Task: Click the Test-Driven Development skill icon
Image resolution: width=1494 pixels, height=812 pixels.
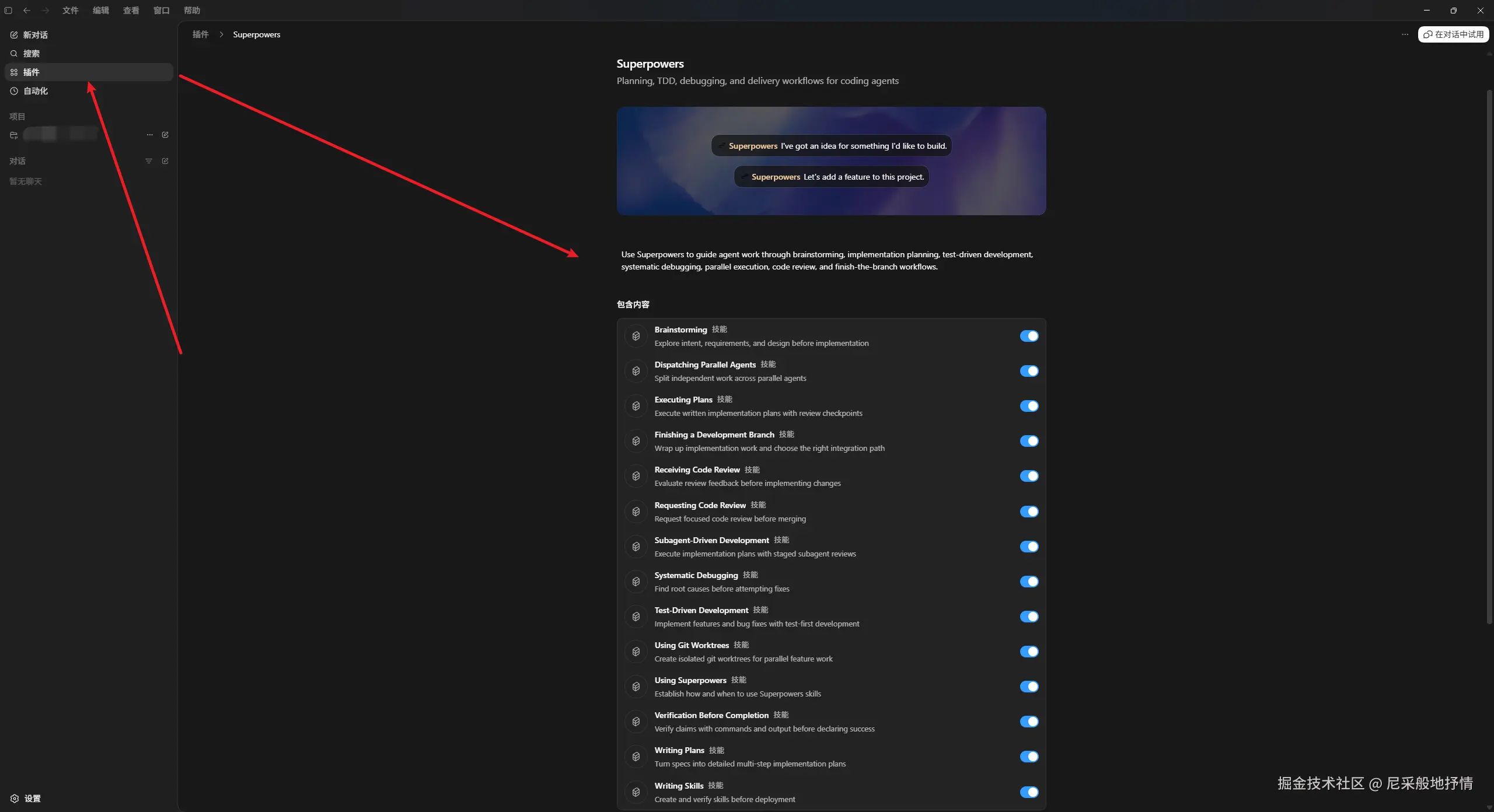Action: point(636,617)
